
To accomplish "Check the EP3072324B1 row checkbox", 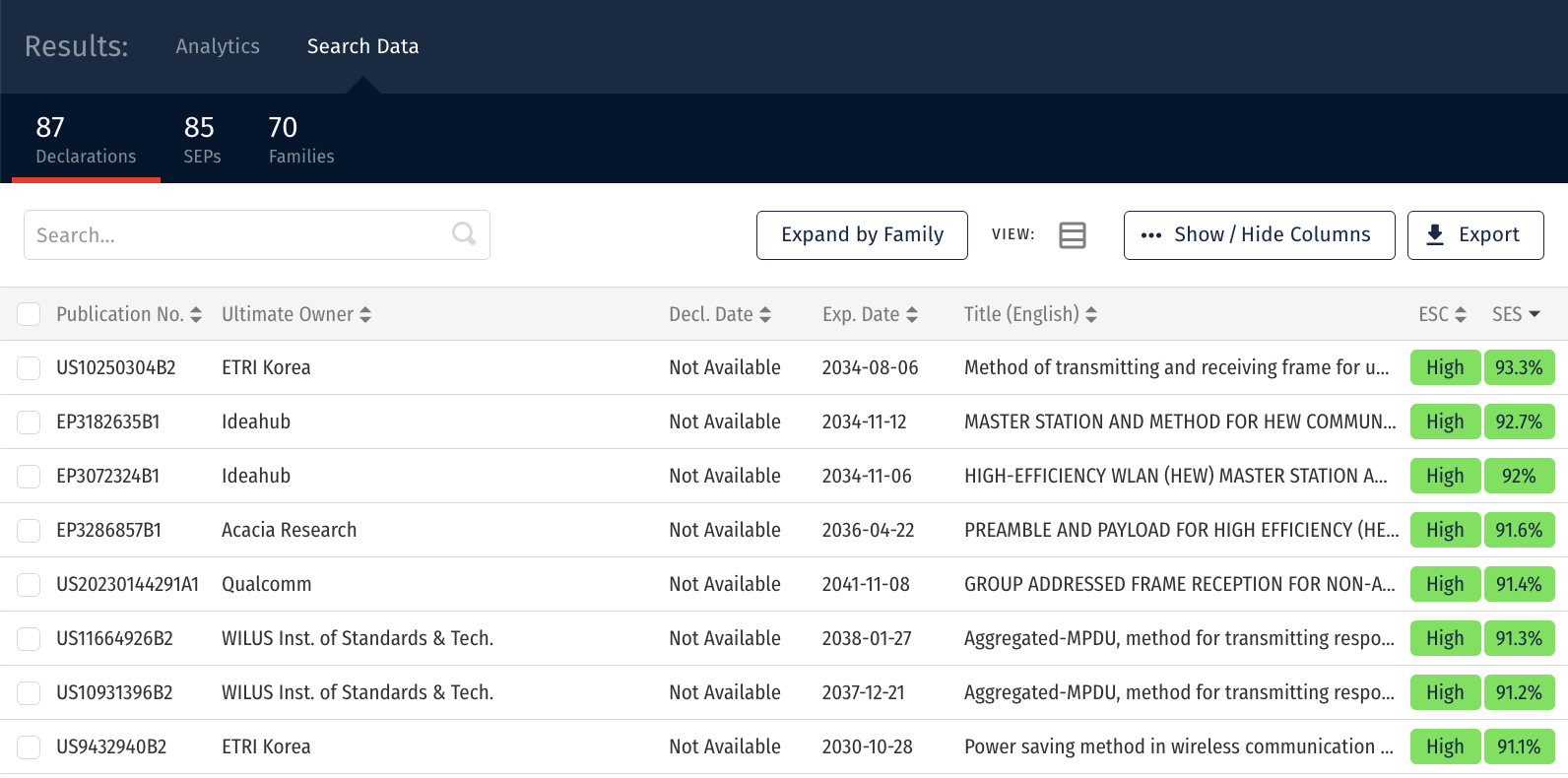I will pyautogui.click(x=29, y=477).
